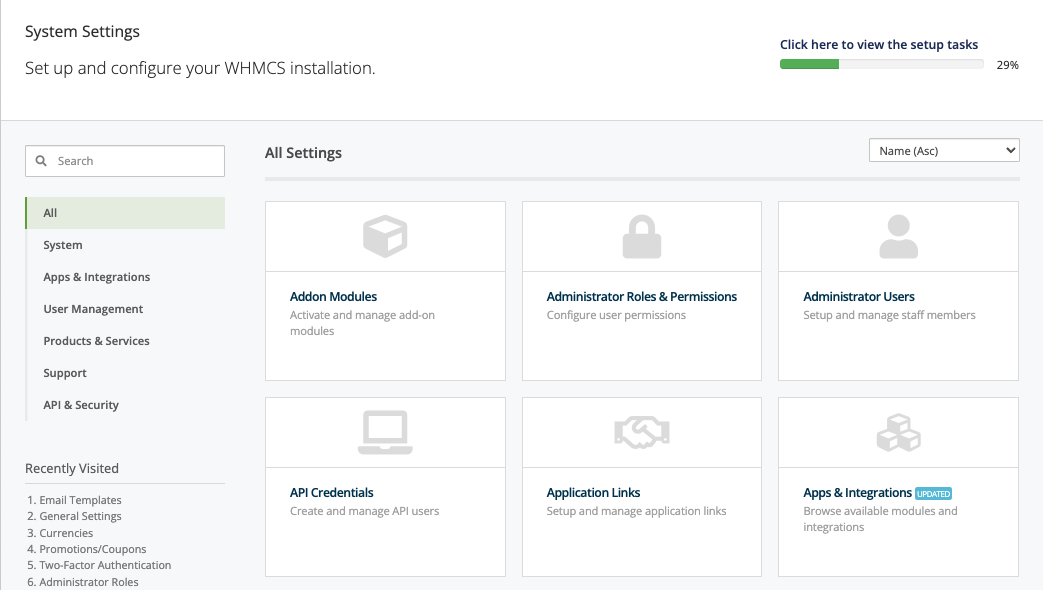Click the Administrator Users person icon
The height and width of the screenshot is (590, 1043).
pyautogui.click(x=898, y=237)
